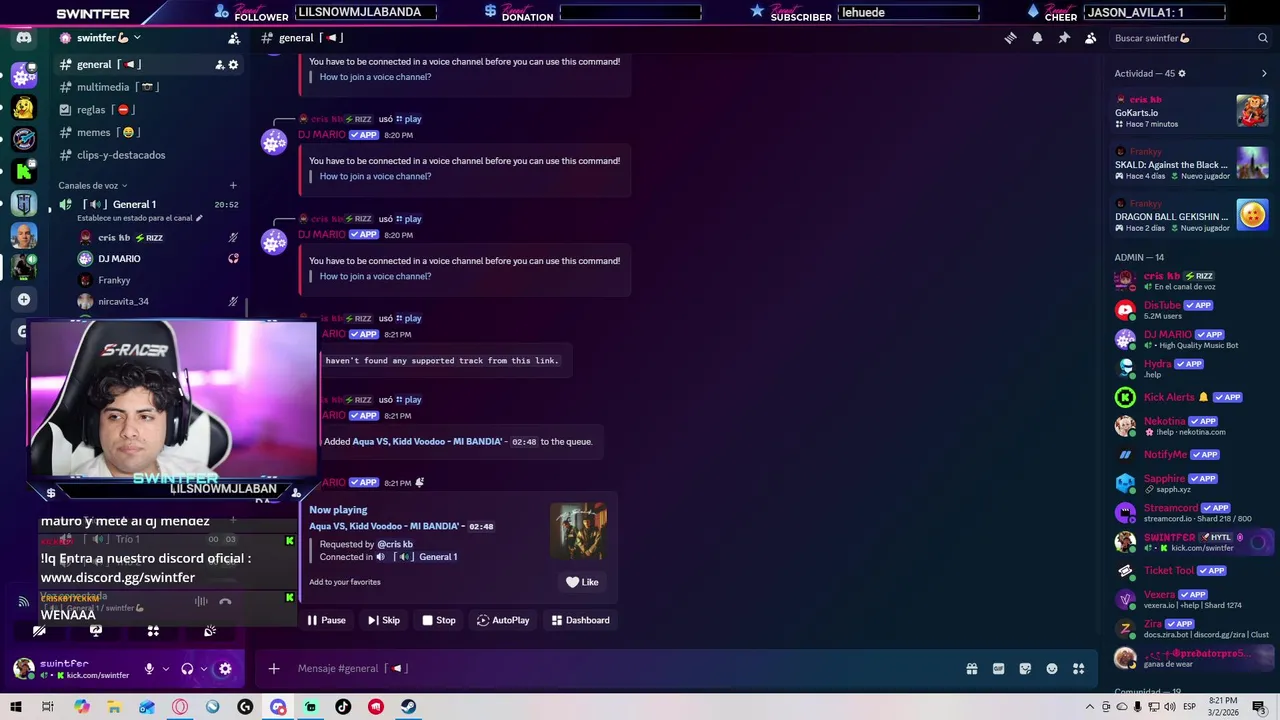The image size is (1280, 720).
Task: Open the yellow dog server icon
Action: [x=24, y=107]
